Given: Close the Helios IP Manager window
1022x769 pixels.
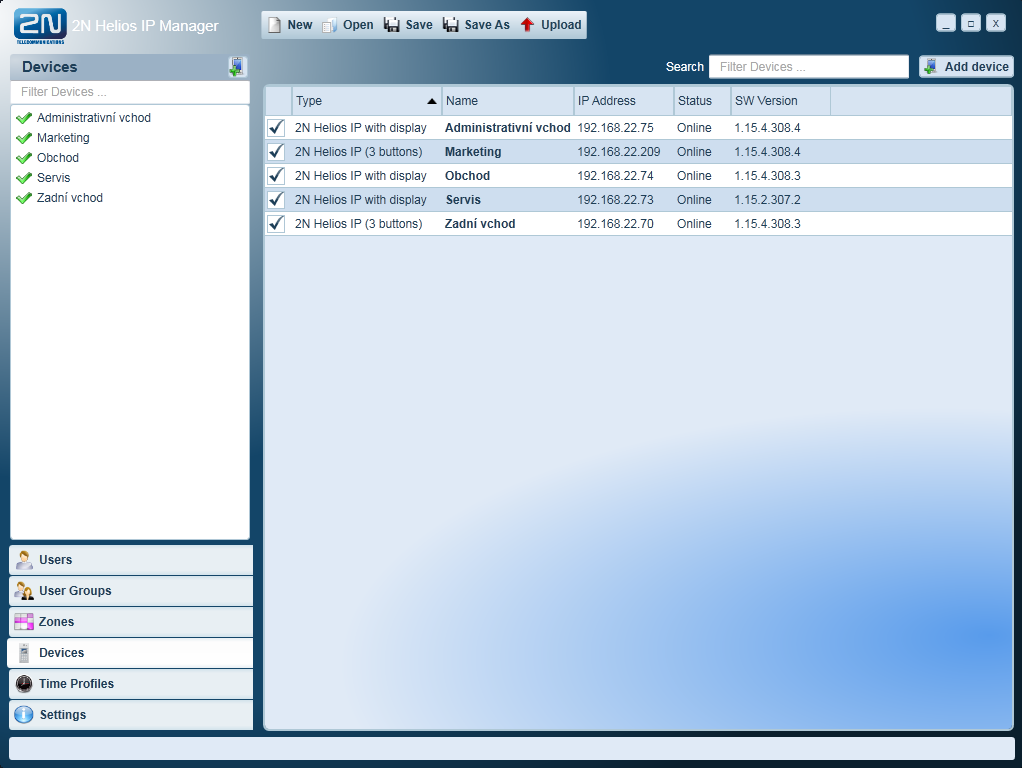Looking at the screenshot, I should click(995, 23).
